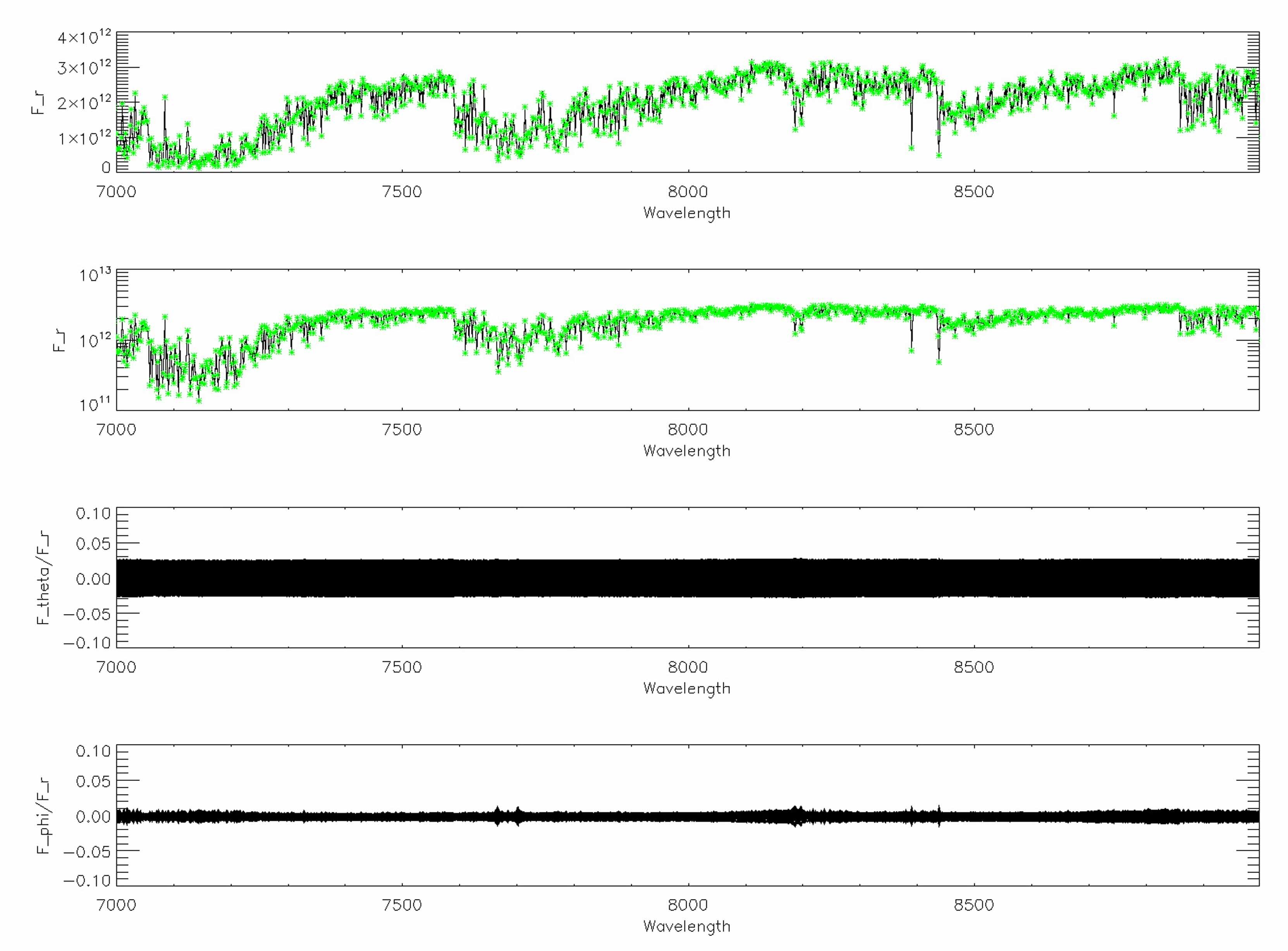Click 7500 tick below the log F_r plot
The height and width of the screenshot is (951, 1288).
pos(402,429)
